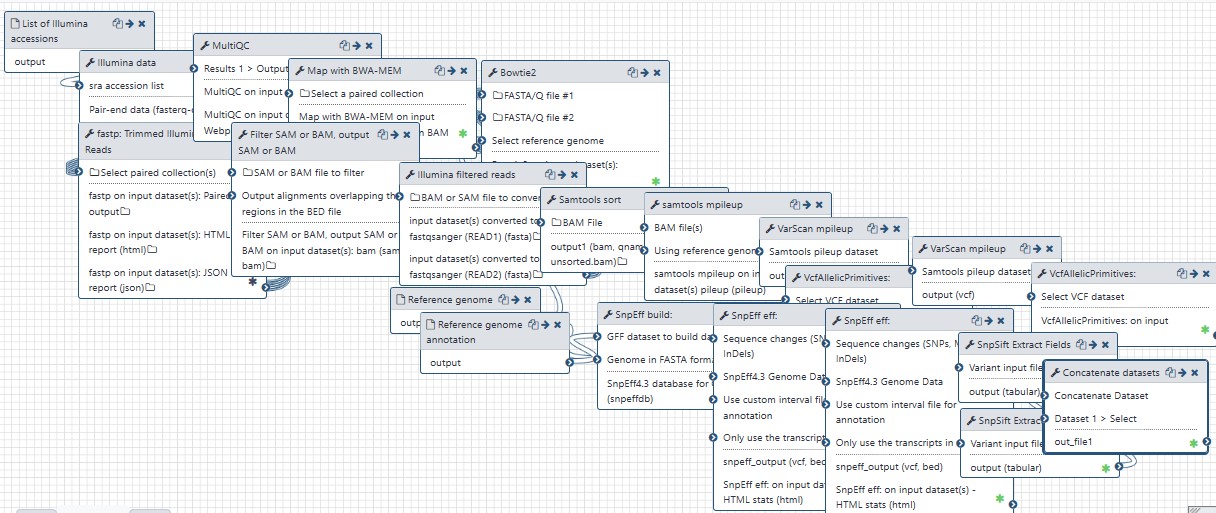Click the wrench icon on Samtools sort
The image size is (1216, 513).
551,200
